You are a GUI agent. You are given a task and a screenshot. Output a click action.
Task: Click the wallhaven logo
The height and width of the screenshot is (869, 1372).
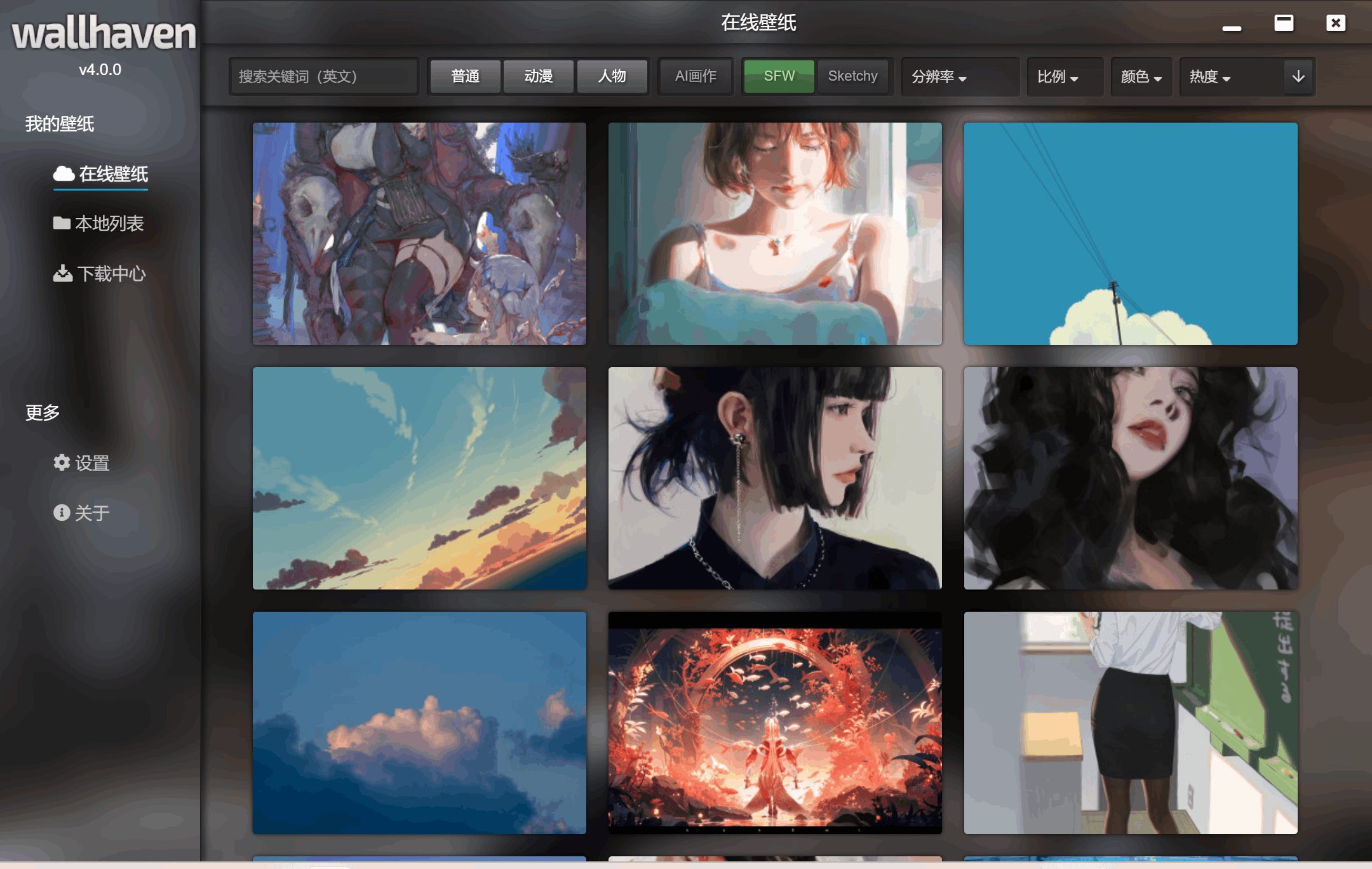(104, 33)
